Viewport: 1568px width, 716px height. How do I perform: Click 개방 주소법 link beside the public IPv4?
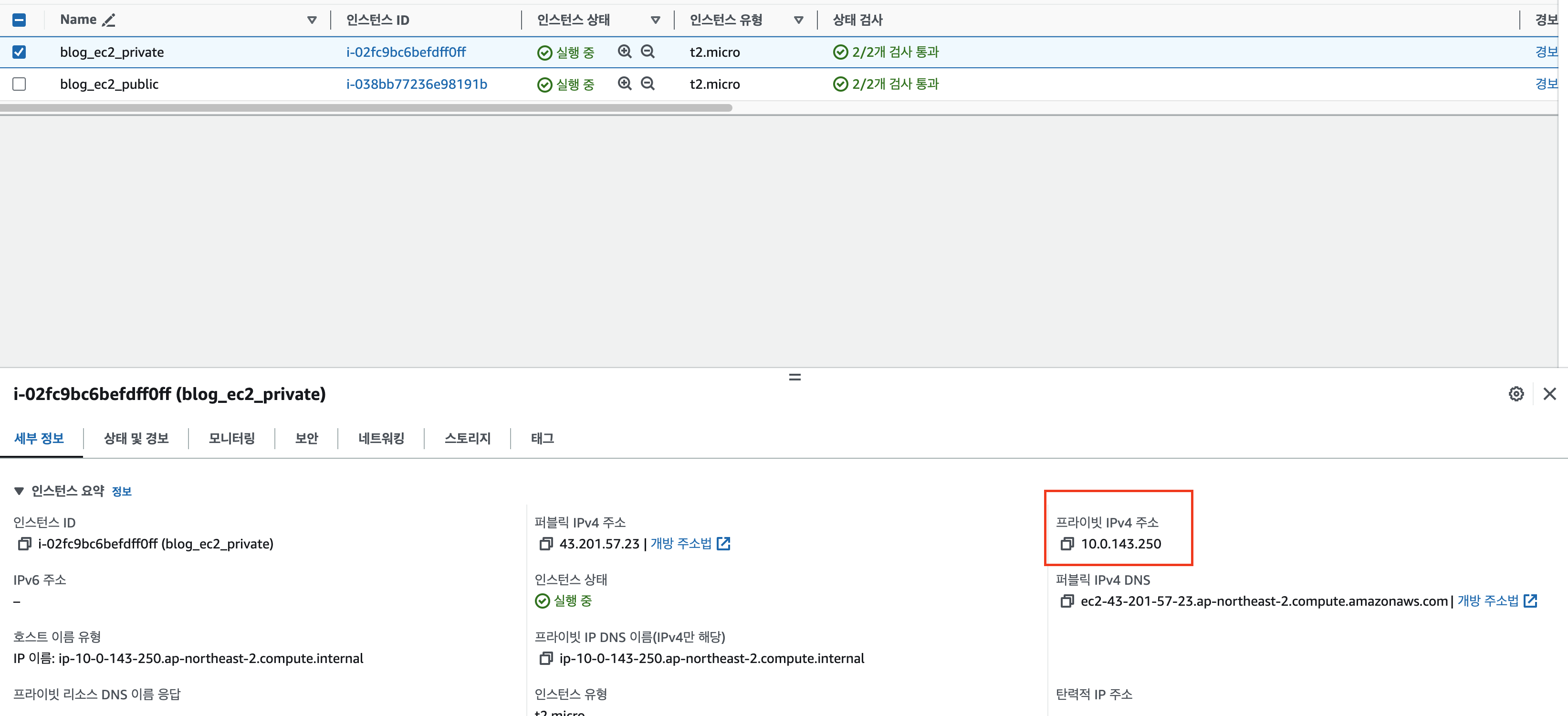[x=680, y=543]
